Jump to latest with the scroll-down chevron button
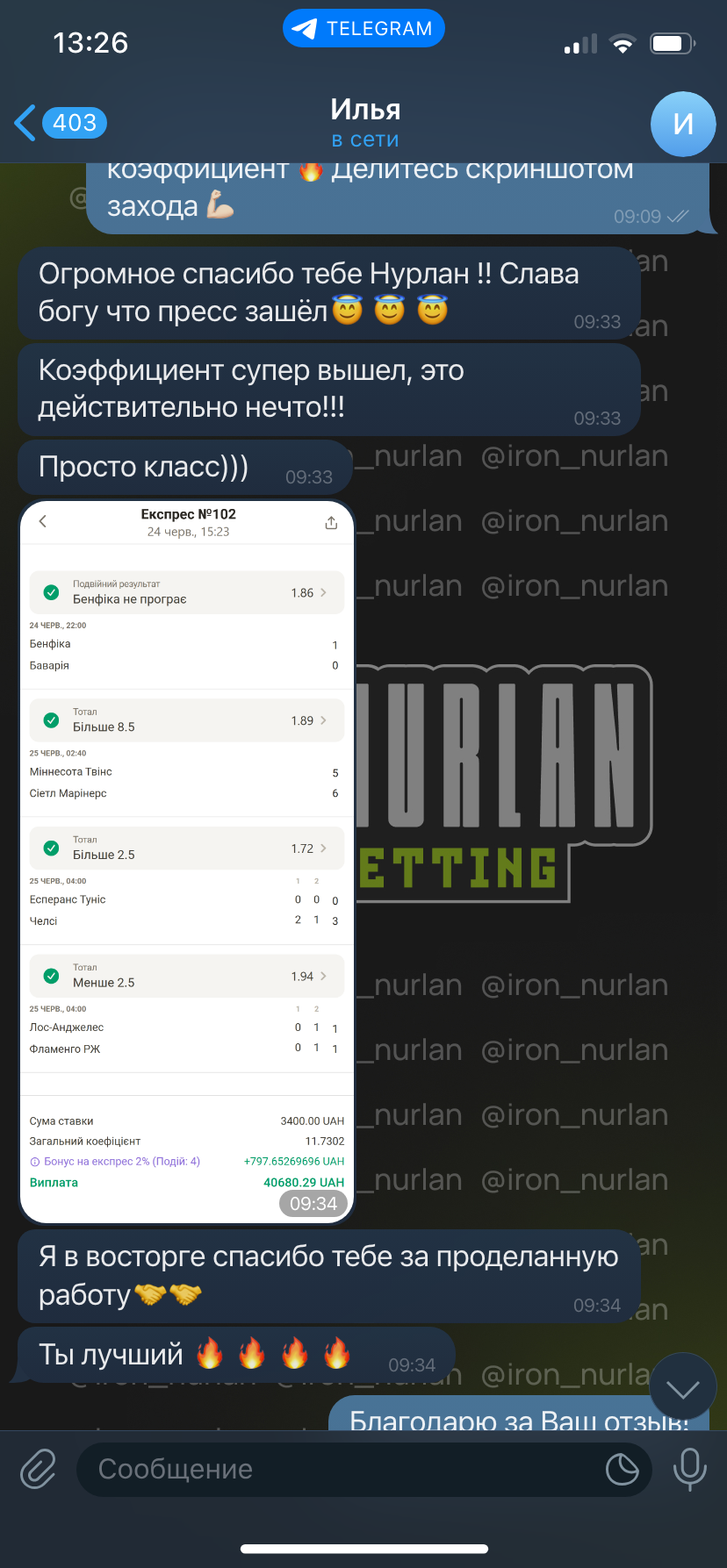This screenshot has width=727, height=1568. click(683, 1388)
